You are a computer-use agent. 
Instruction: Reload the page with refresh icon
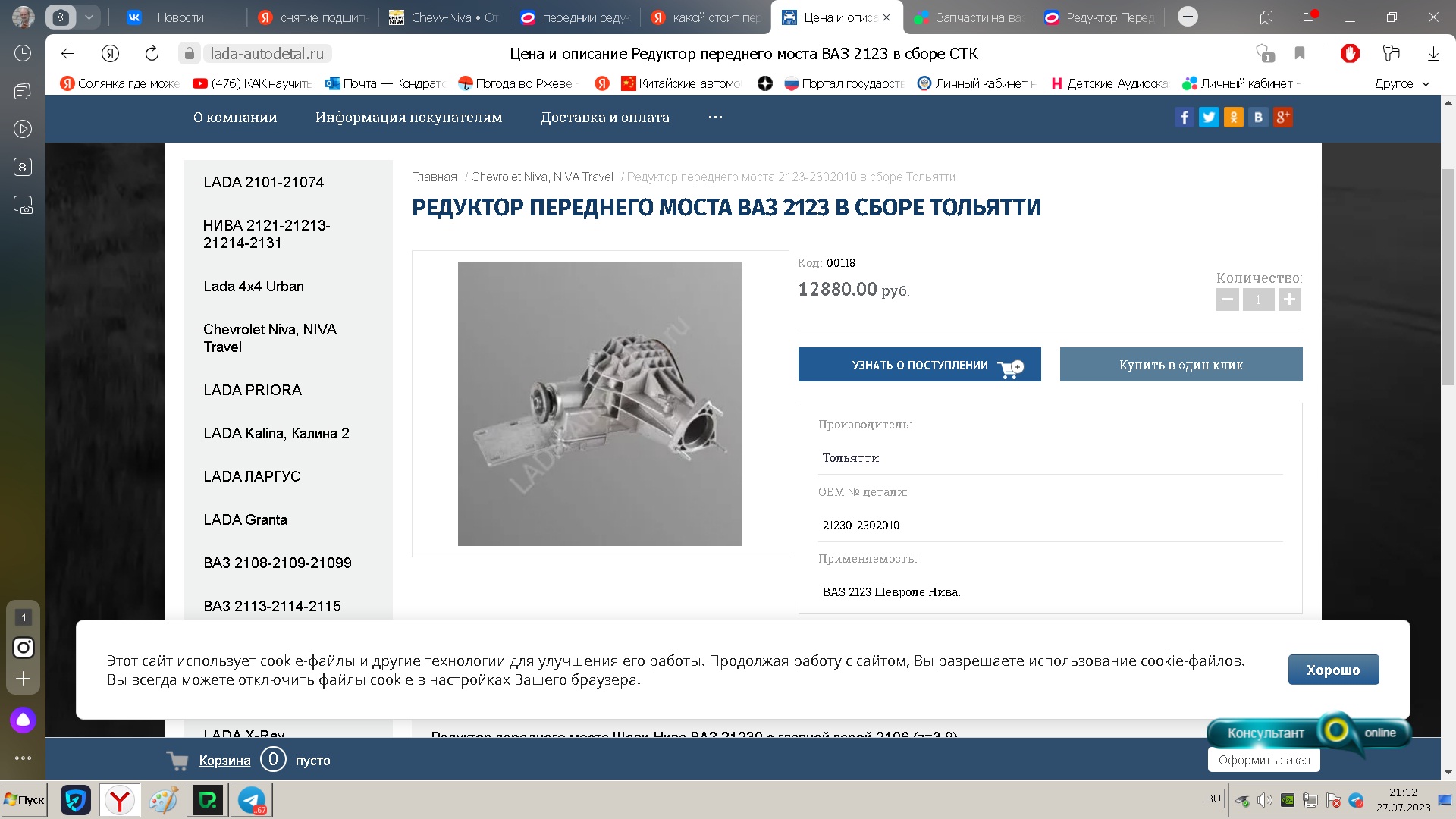(152, 53)
